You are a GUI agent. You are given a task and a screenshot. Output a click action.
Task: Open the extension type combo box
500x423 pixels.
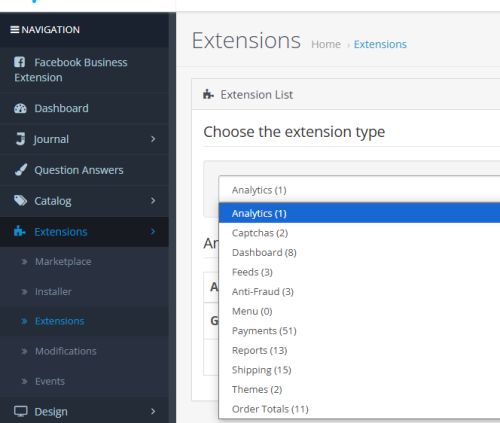click(359, 190)
